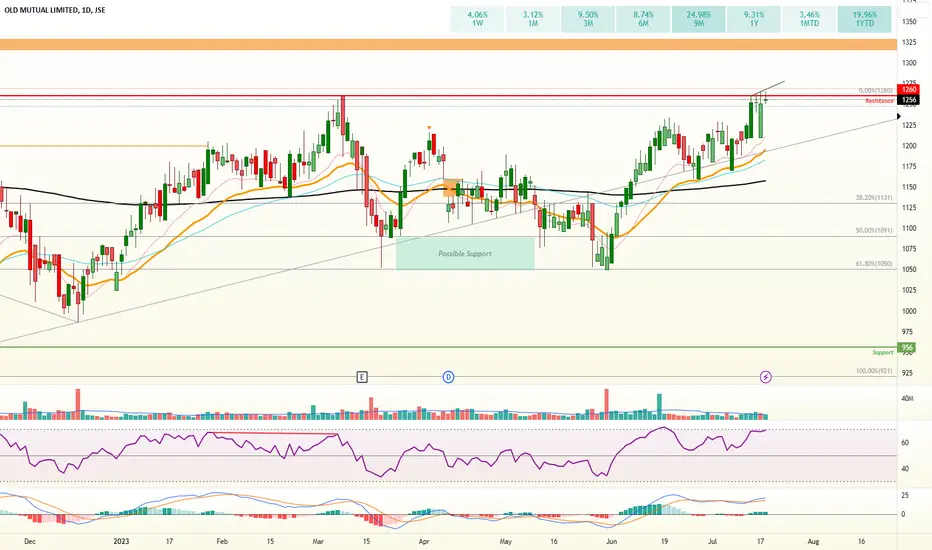Select the 'Possible Support' green box

tap(465, 254)
